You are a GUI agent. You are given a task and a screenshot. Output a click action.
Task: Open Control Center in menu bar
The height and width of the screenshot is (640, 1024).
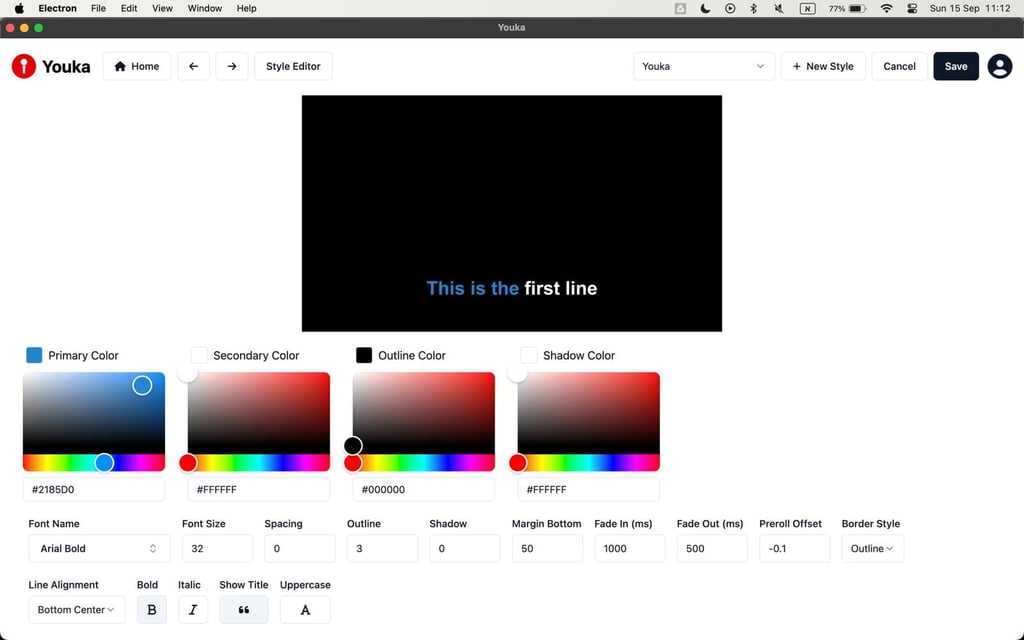point(912,8)
